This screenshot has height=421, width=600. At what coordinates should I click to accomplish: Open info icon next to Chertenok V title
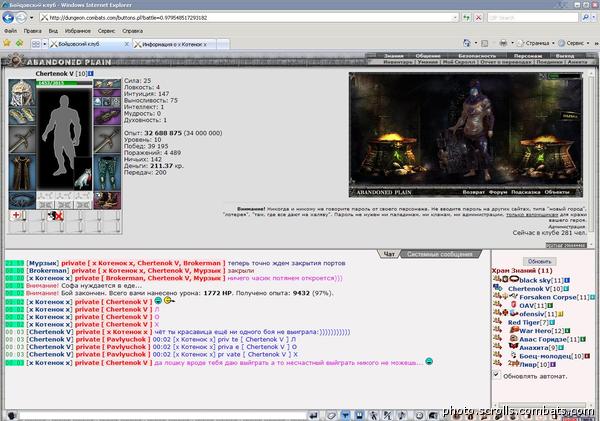click(x=91, y=73)
